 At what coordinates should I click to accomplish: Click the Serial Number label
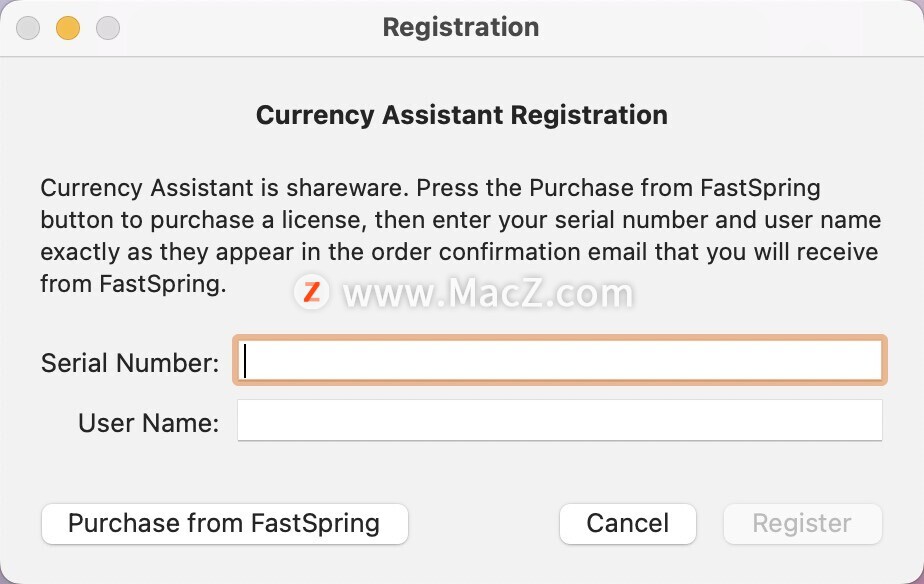(x=130, y=362)
